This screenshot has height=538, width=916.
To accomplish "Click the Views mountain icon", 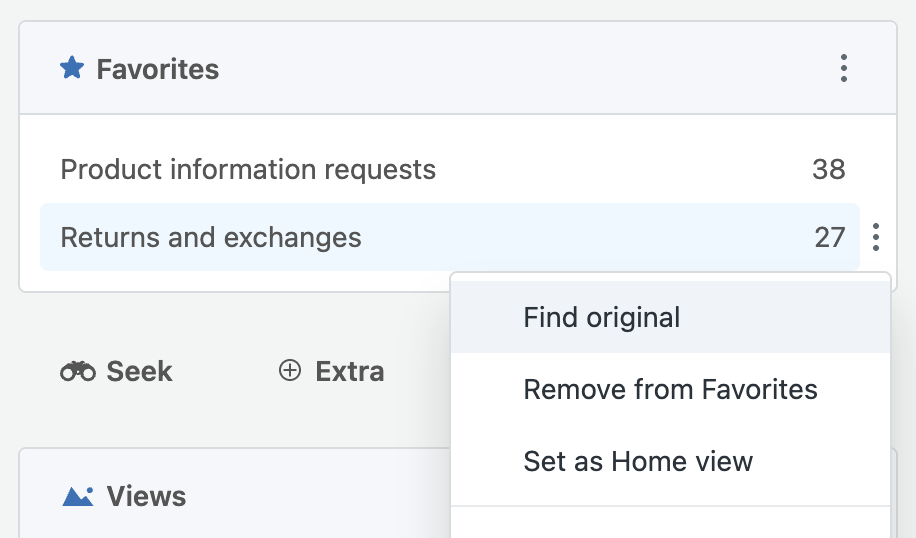I will pyautogui.click(x=78, y=496).
